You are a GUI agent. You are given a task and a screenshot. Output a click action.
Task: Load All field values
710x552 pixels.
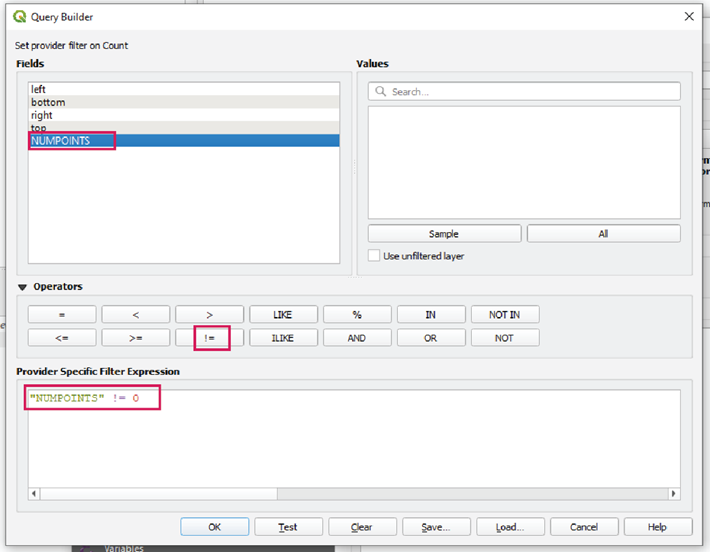[603, 234]
